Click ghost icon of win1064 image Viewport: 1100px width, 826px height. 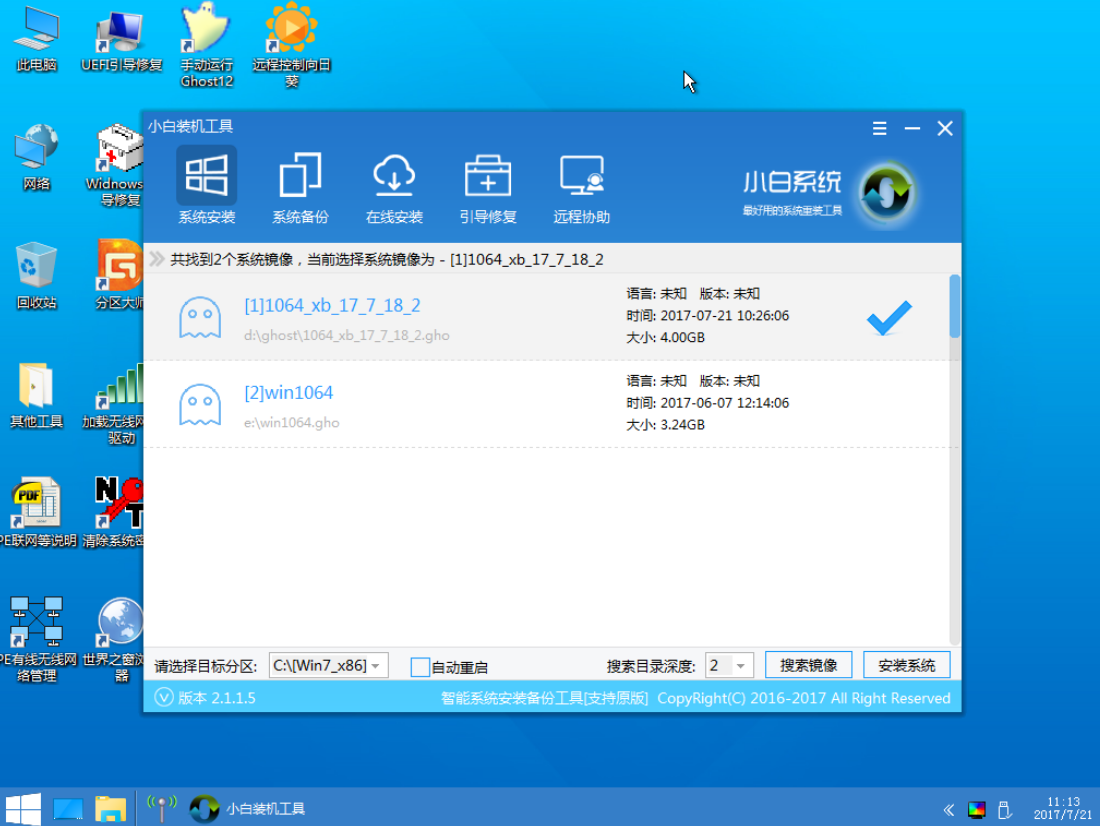200,404
